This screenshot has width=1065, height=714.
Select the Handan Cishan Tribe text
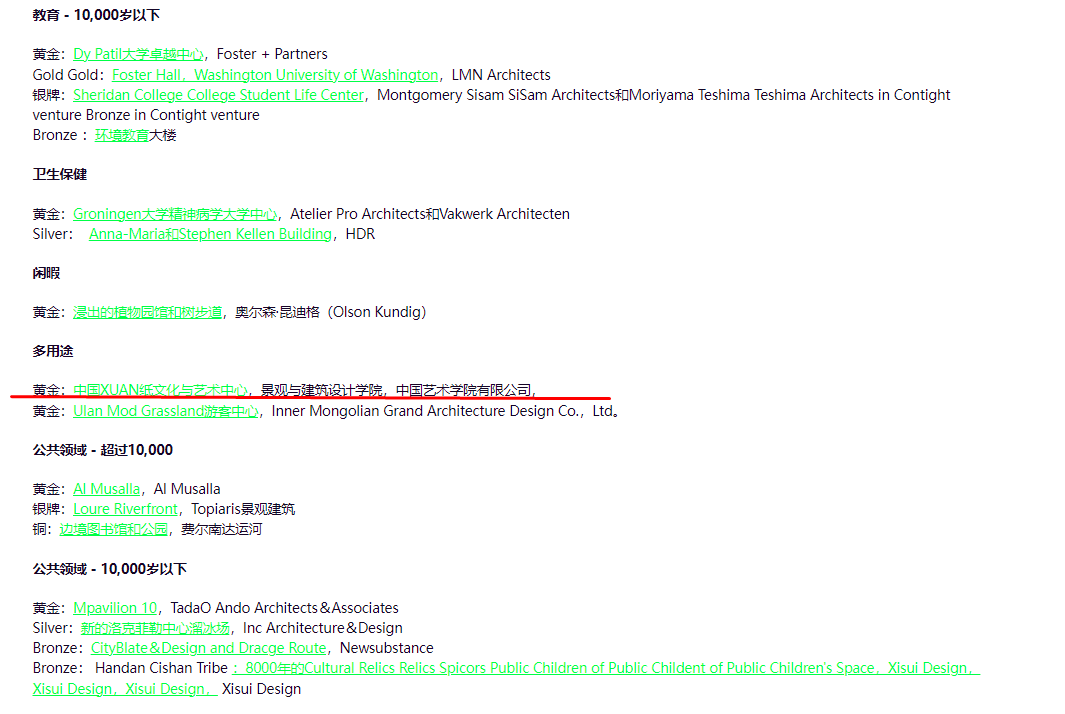[x=161, y=668]
